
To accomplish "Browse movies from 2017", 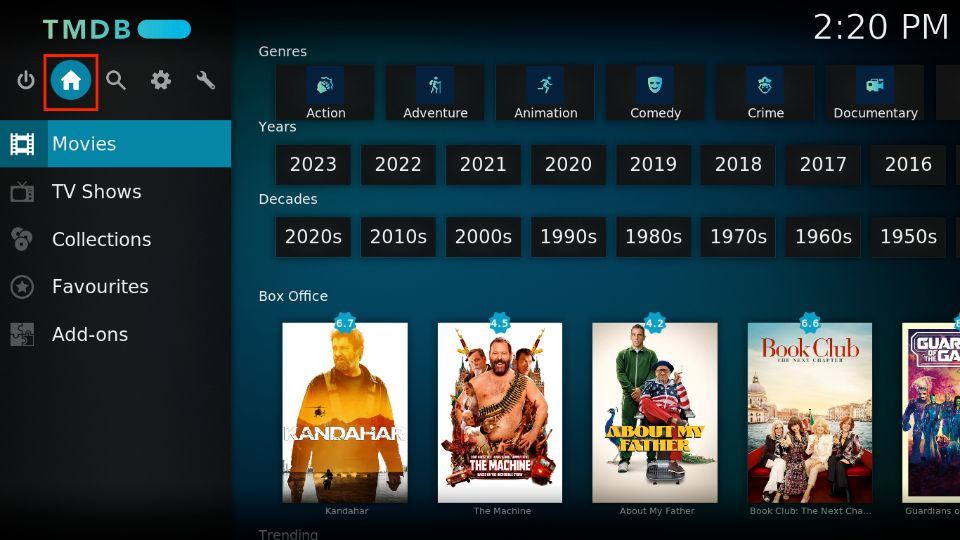I will (x=823, y=165).
